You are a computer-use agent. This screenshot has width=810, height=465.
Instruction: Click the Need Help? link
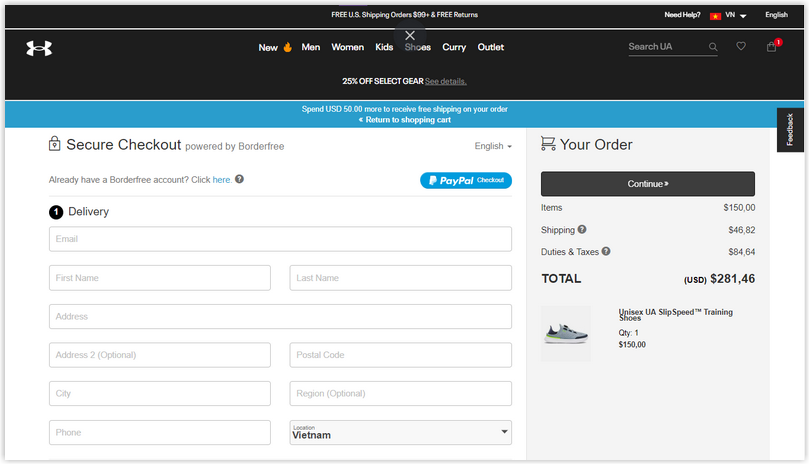[682, 15]
